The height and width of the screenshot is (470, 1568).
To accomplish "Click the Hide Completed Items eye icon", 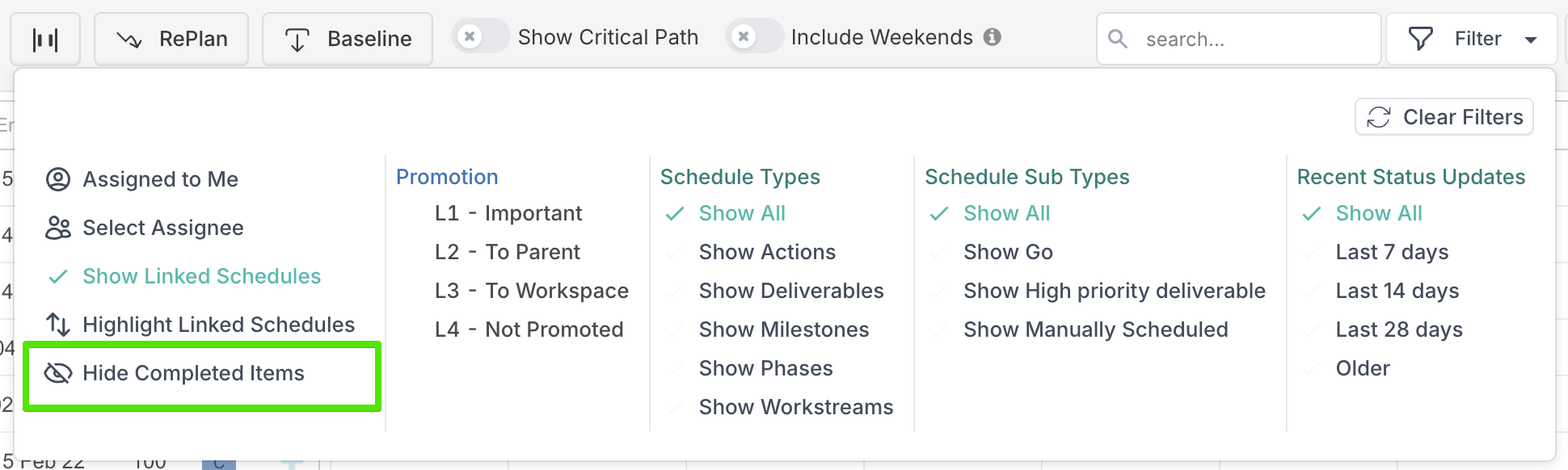I will click(58, 373).
